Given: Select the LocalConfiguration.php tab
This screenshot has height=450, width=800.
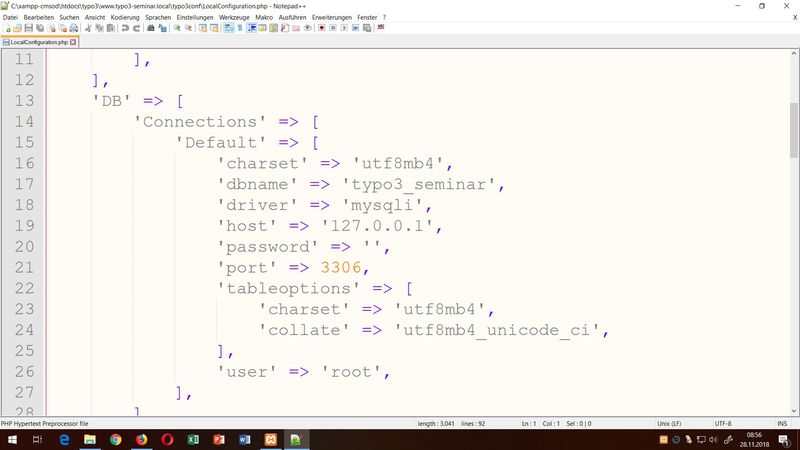Looking at the screenshot, I should click(39, 42).
